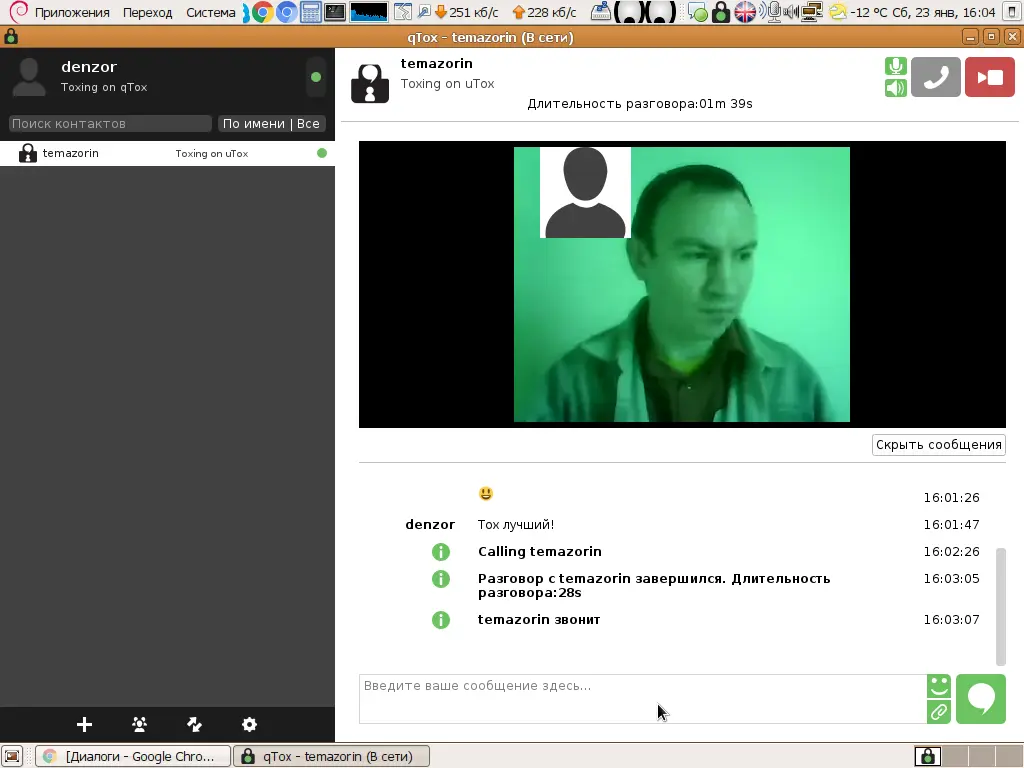Add a friend with the plus icon
This screenshot has width=1024, height=768.
tap(84, 724)
